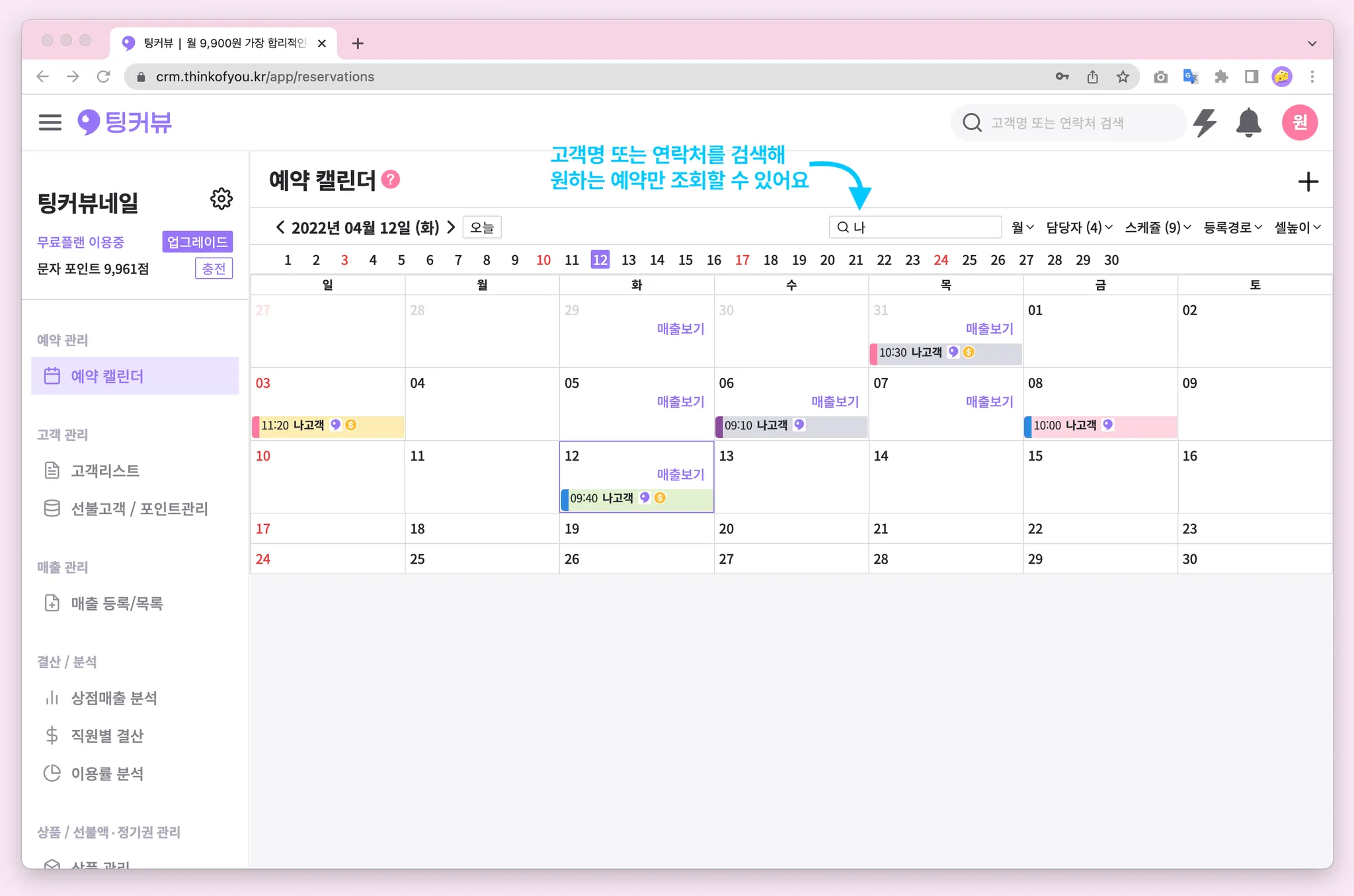Image resolution: width=1354 pixels, height=896 pixels.
Task: Expand the 스케줄 (9) dropdown
Action: [1158, 227]
